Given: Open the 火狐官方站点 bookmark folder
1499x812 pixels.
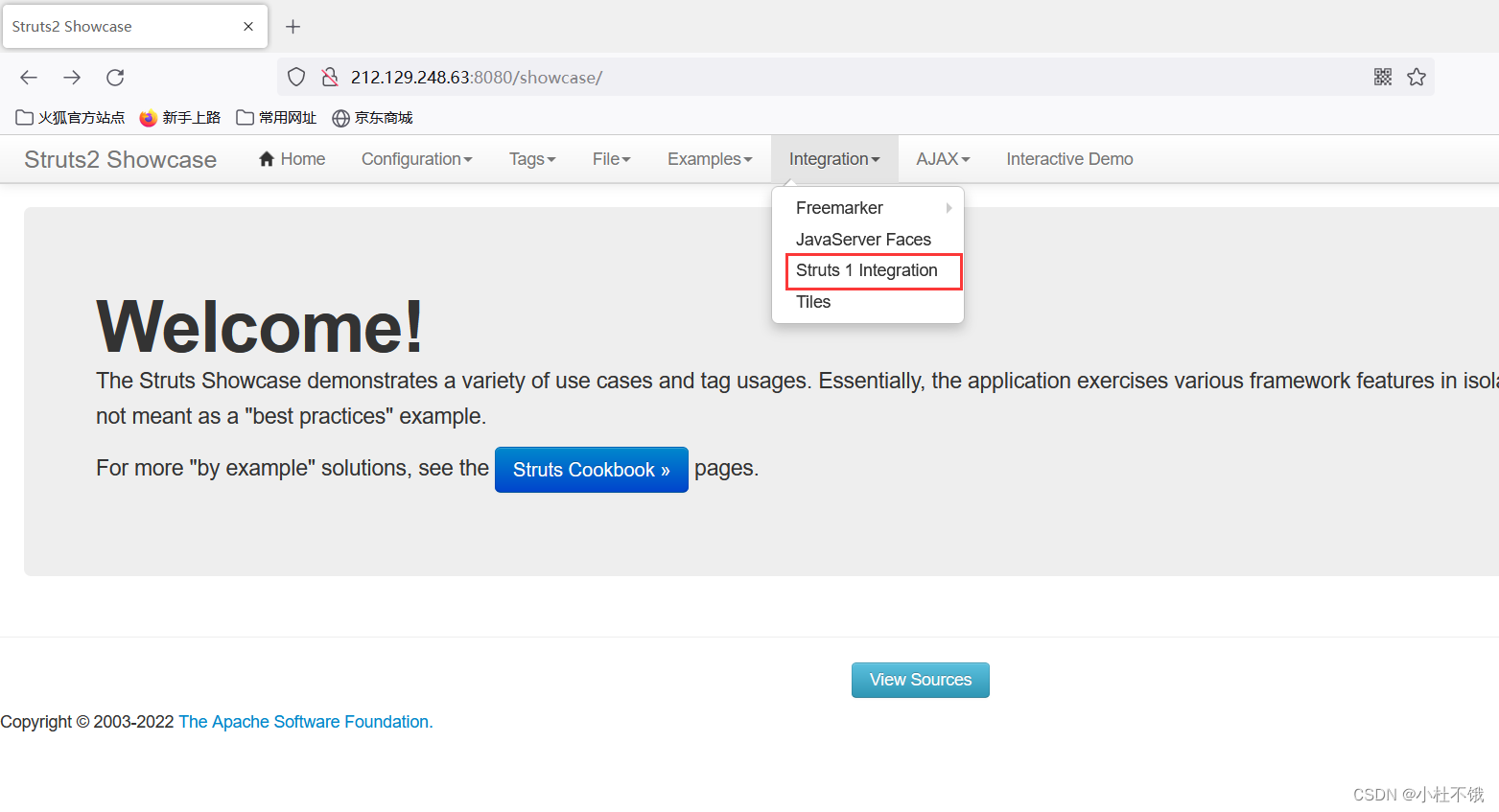Looking at the screenshot, I should (70, 118).
